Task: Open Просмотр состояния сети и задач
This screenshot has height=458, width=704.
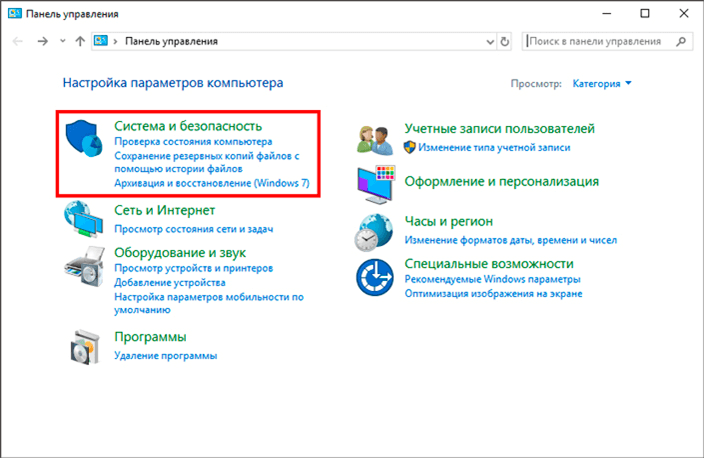Action: coord(194,229)
